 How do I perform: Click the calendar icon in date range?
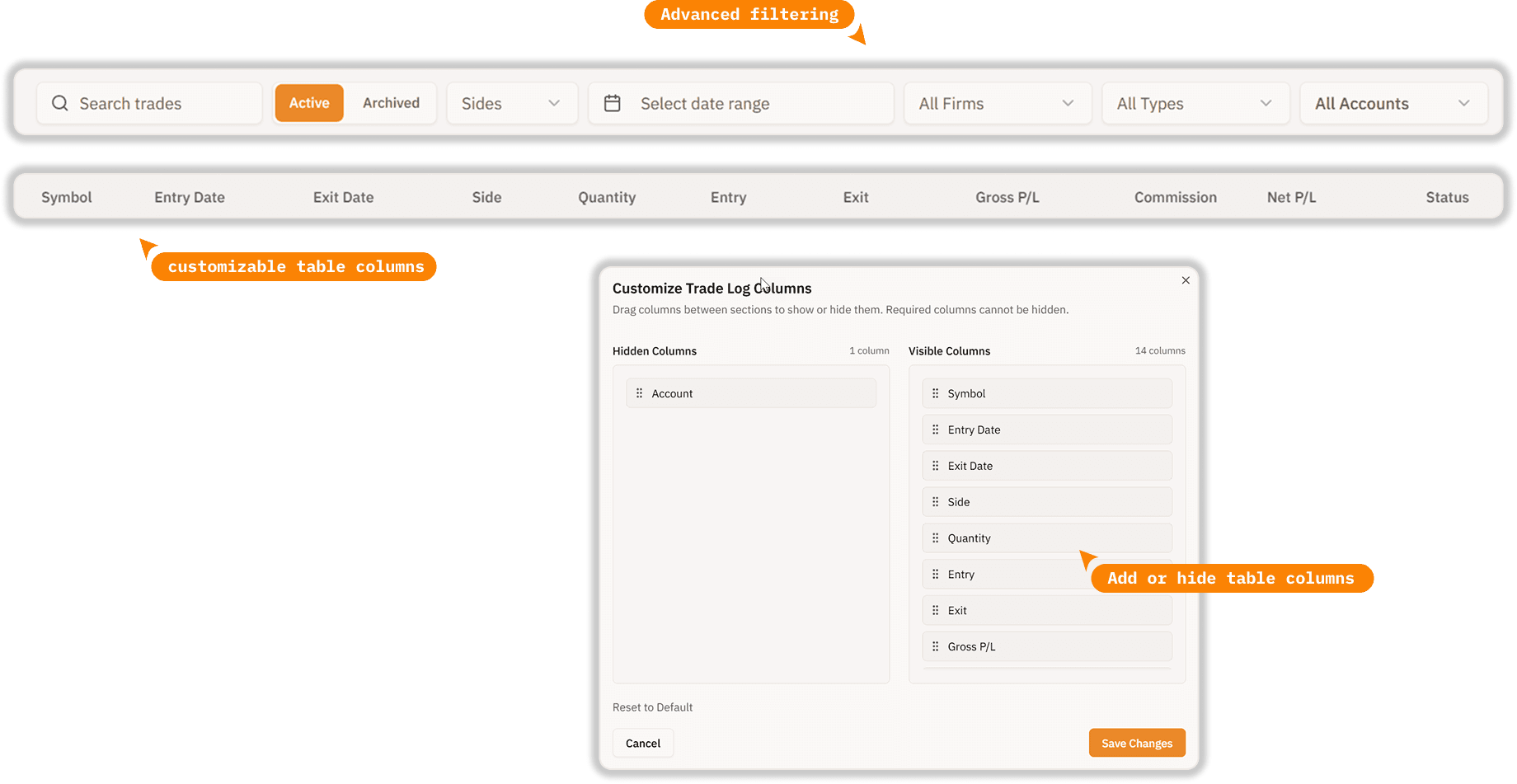point(612,103)
